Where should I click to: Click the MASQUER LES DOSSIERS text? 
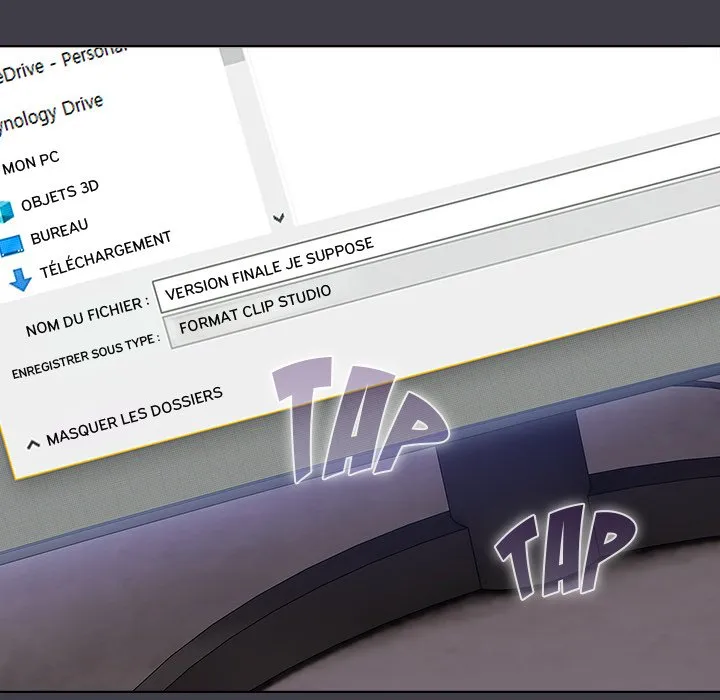(x=135, y=415)
